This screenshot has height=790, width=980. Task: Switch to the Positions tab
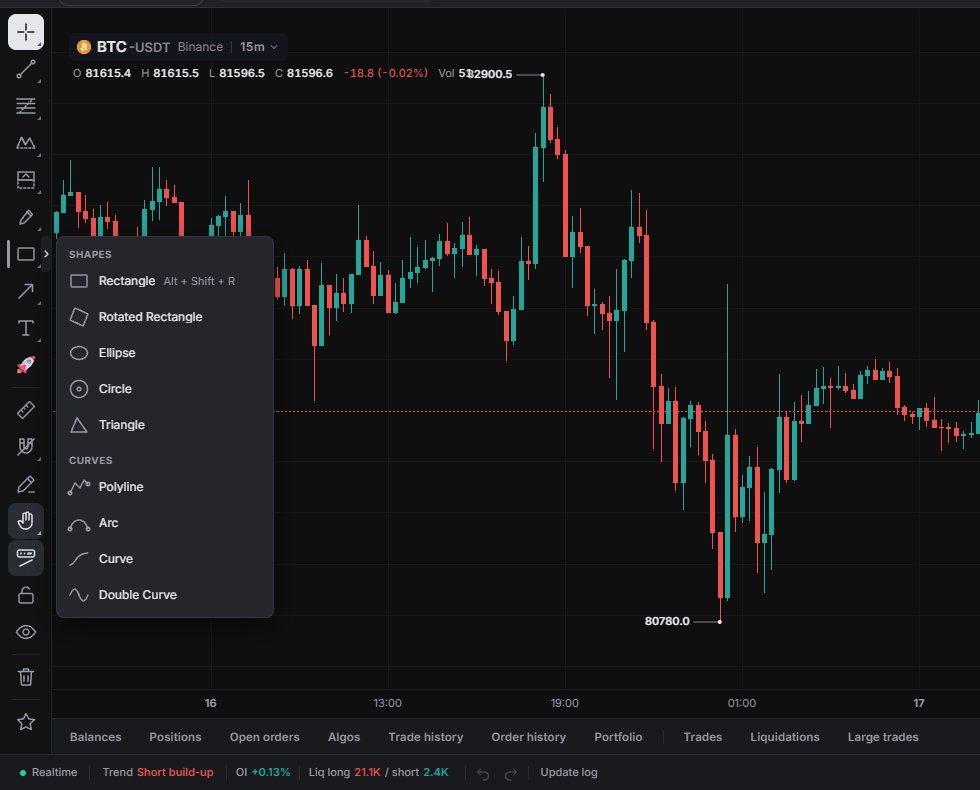click(x=176, y=737)
